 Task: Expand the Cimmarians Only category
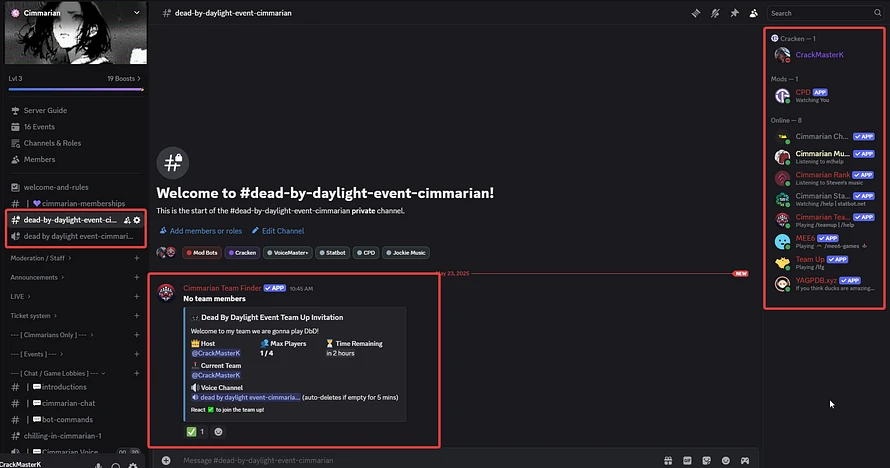click(x=52, y=335)
